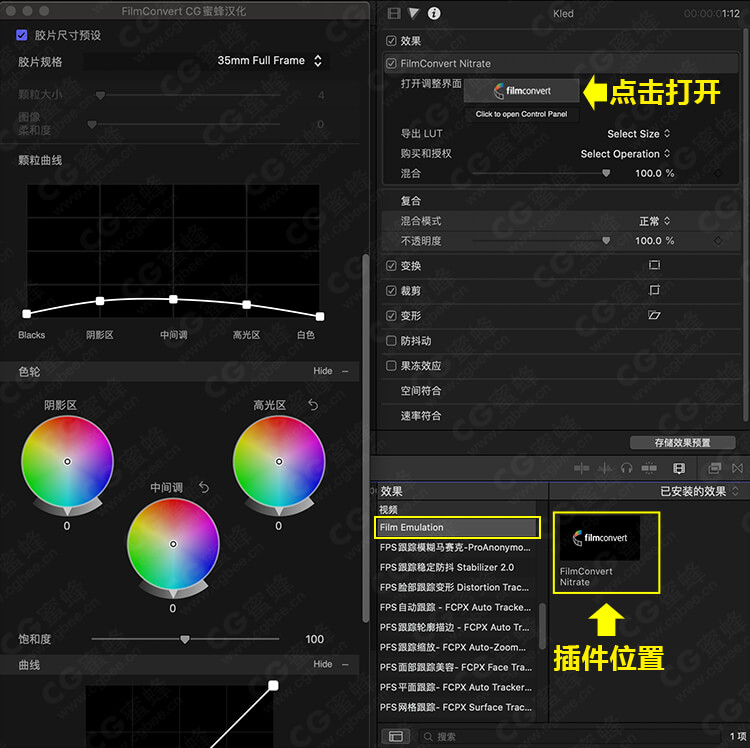Image resolution: width=750 pixels, height=748 pixels.
Task: Click the Blend keyframe diamond
Action: click(718, 174)
